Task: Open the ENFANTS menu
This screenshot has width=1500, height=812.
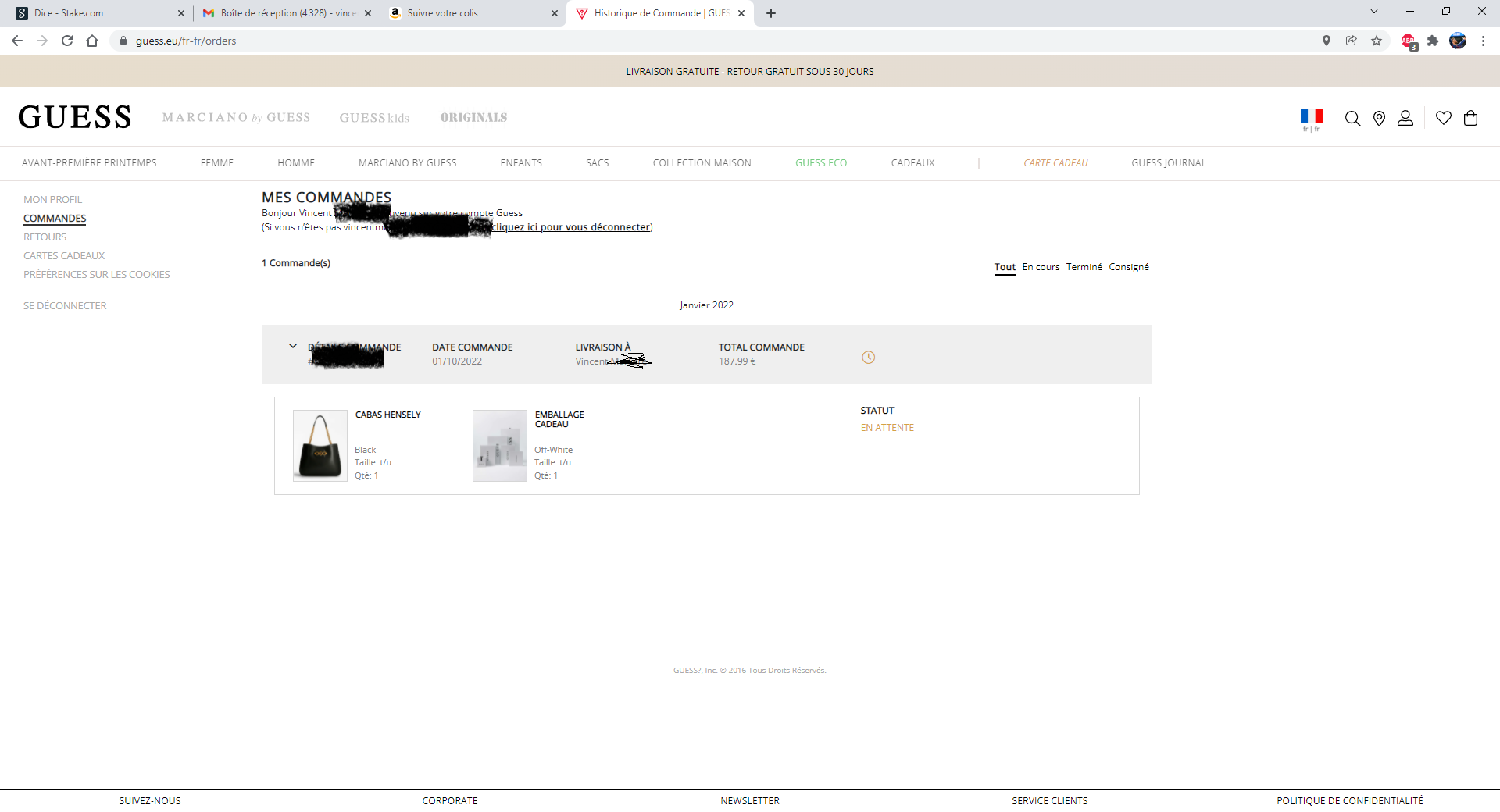Action: 521,163
